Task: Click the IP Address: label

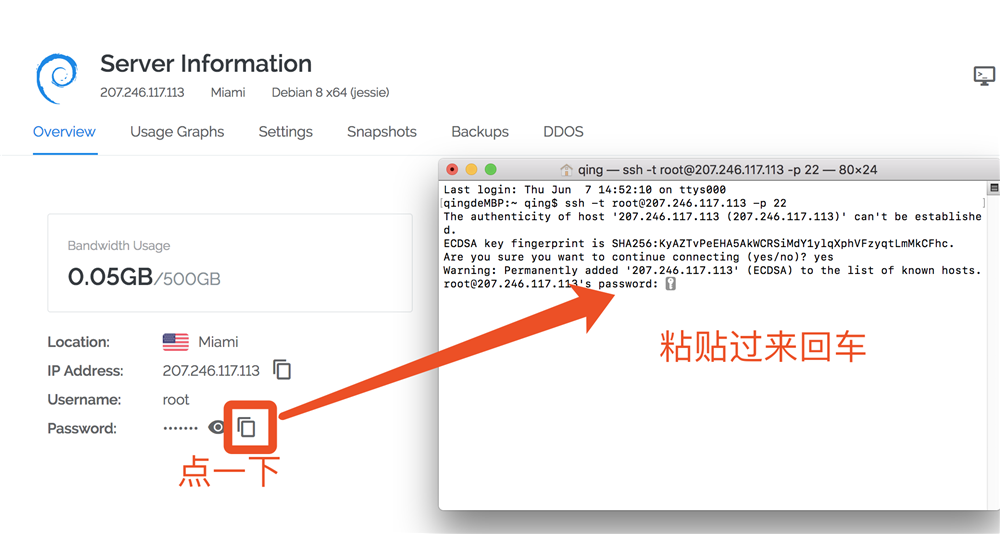Action: pos(85,371)
